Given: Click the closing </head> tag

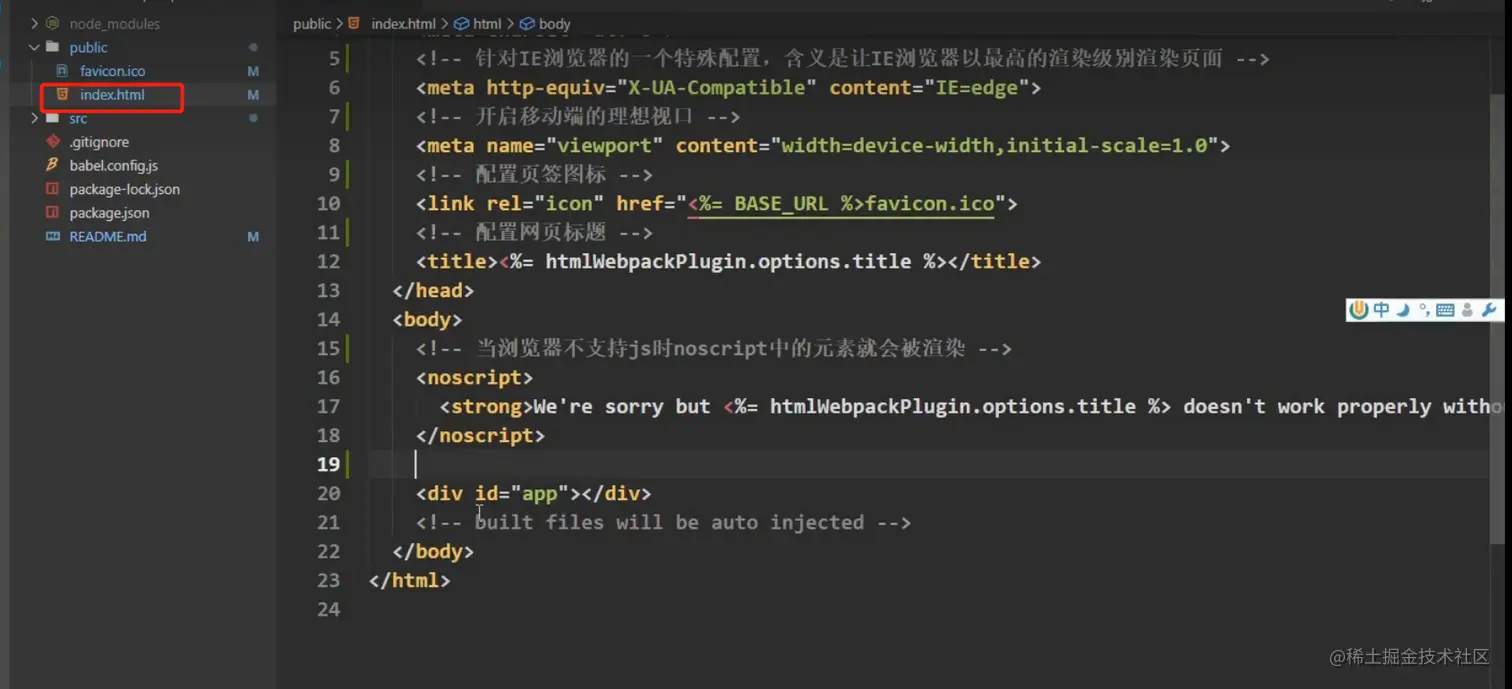Looking at the screenshot, I should click(x=433, y=291).
